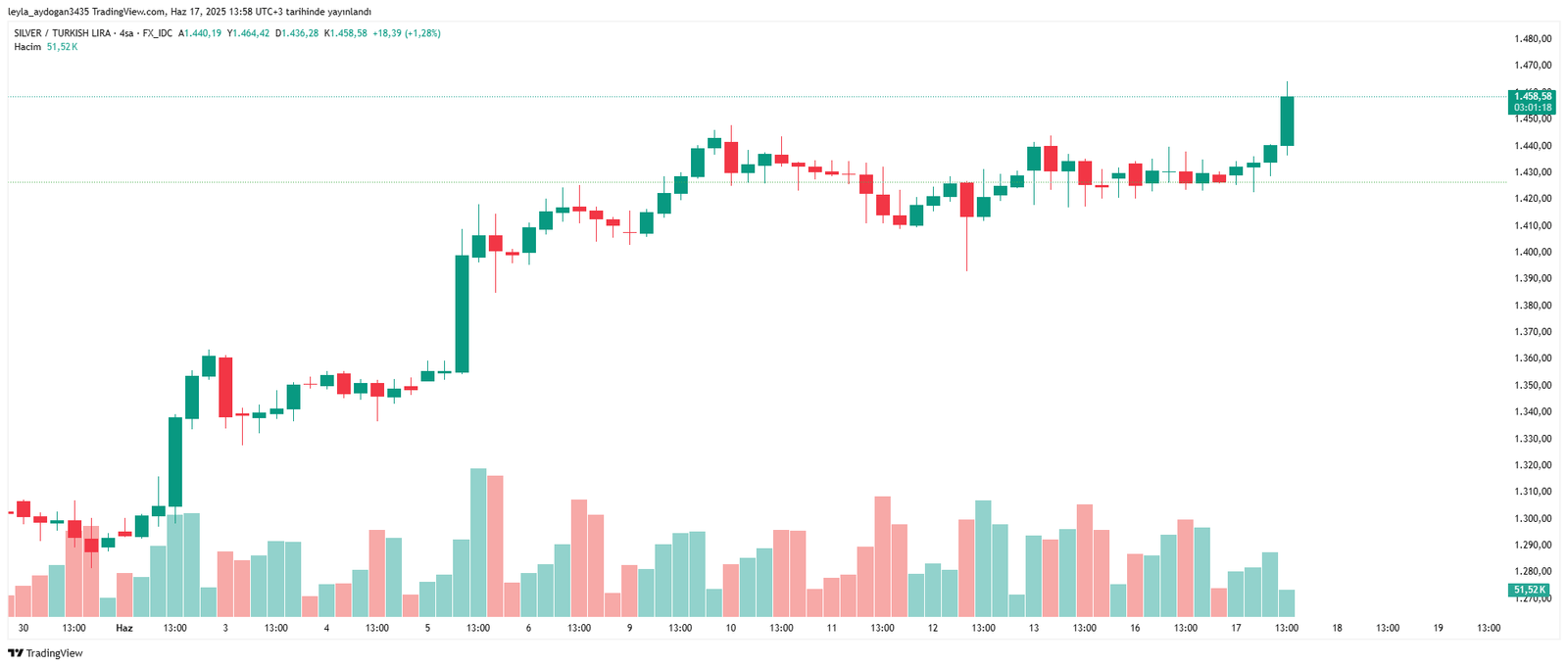The image size is (1568, 667).
Task: Click the Haz month label on time axis
Action: point(124,628)
